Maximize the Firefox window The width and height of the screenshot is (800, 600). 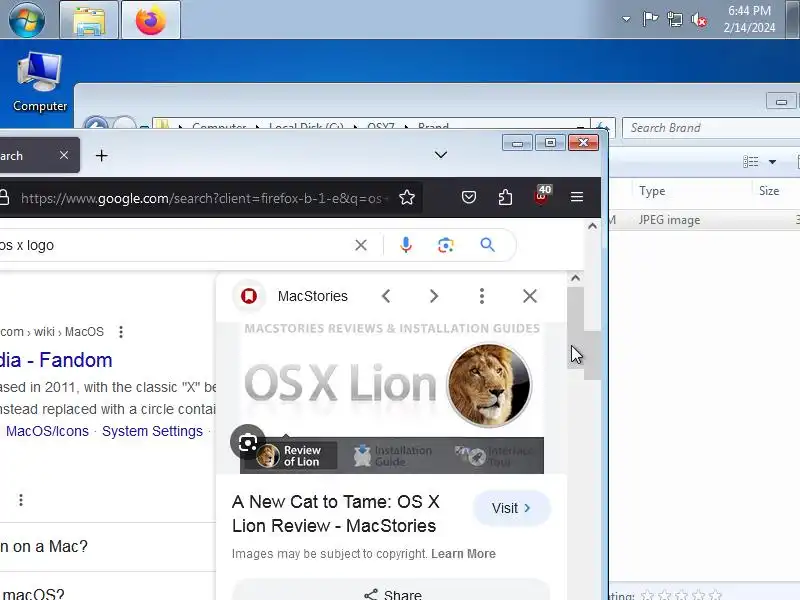coord(550,143)
